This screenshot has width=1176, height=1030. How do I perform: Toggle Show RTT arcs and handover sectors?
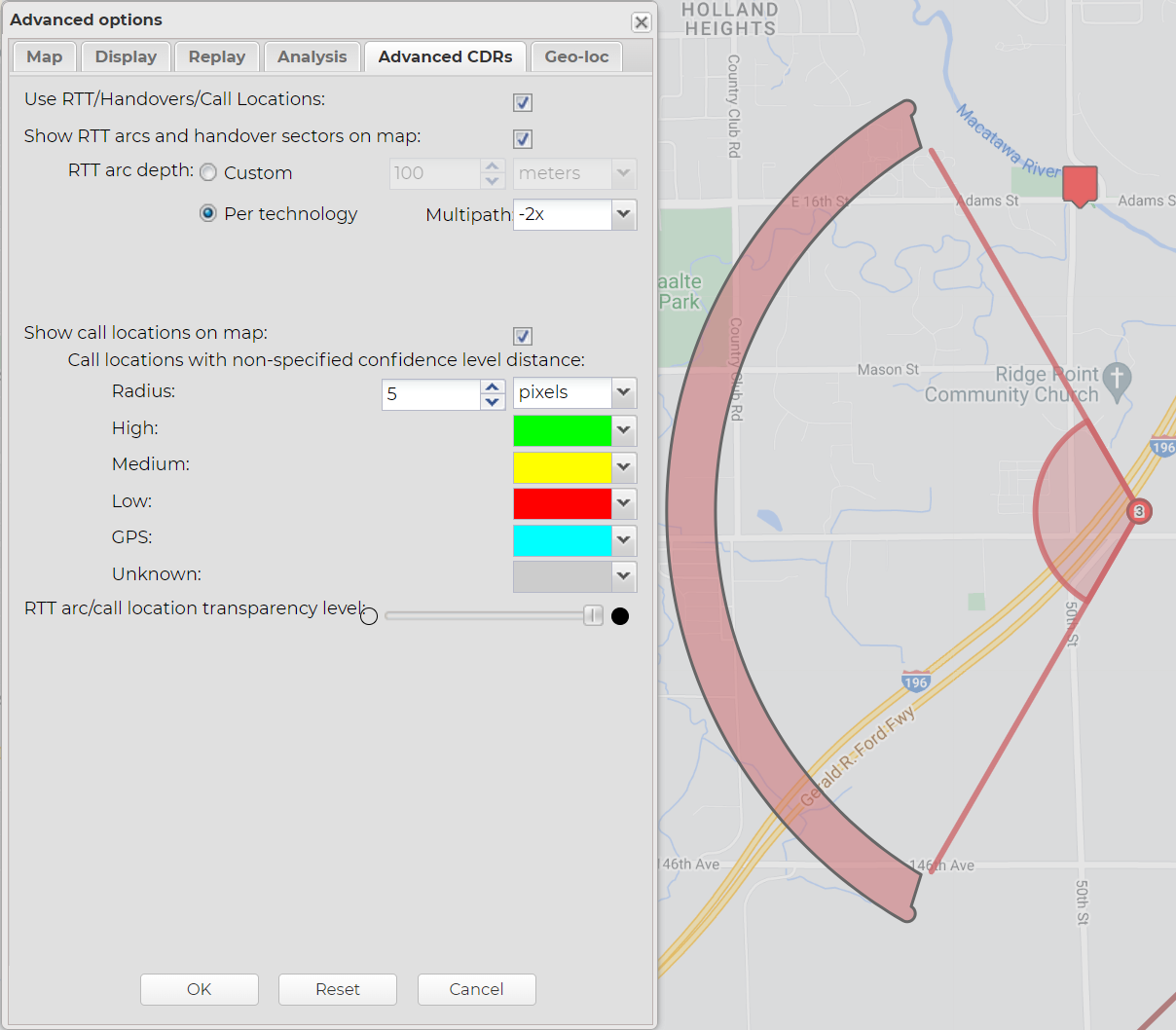coord(523,139)
